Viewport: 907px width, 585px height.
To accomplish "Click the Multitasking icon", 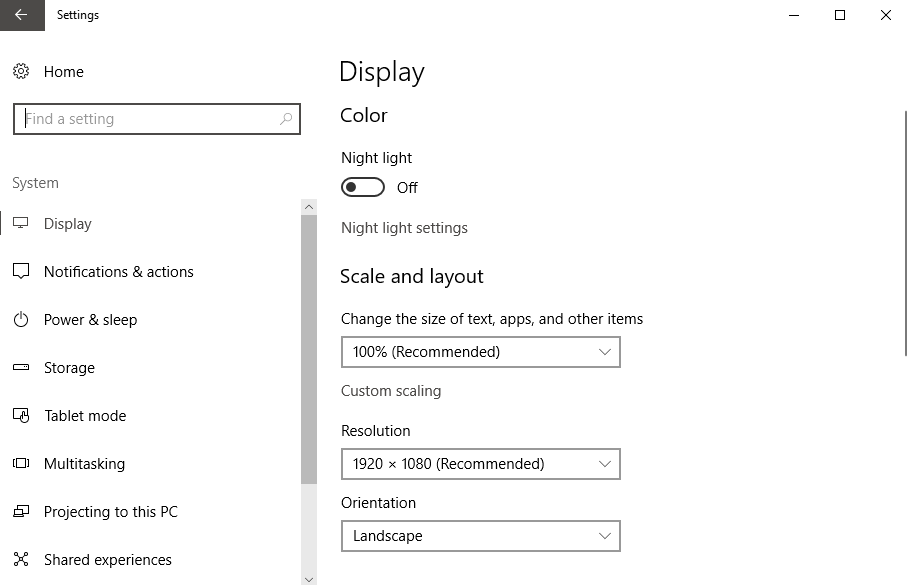I will click(21, 464).
